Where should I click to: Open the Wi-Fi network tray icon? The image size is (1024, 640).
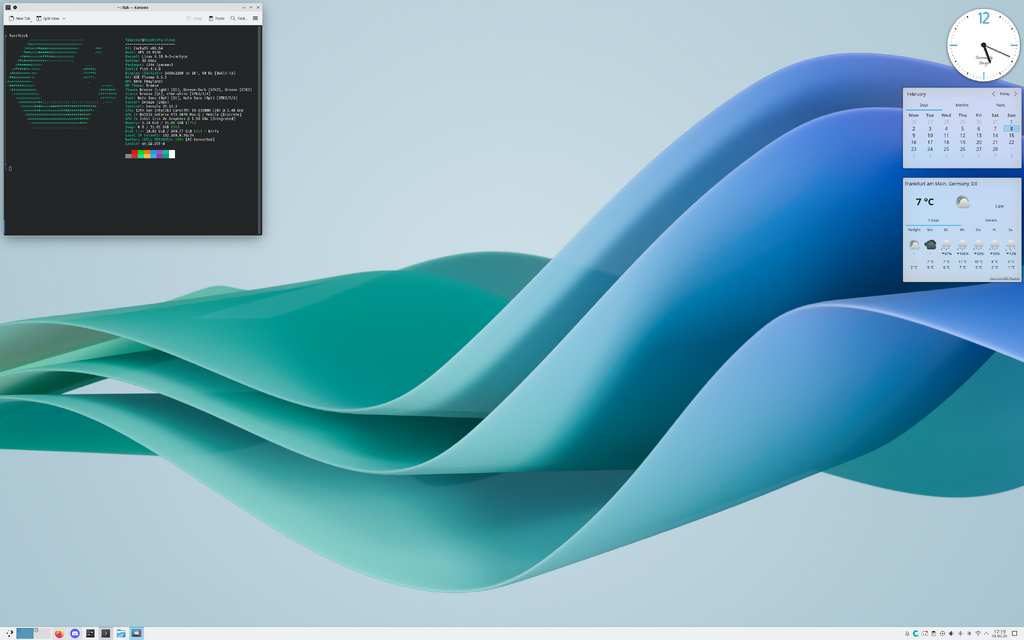point(978,633)
